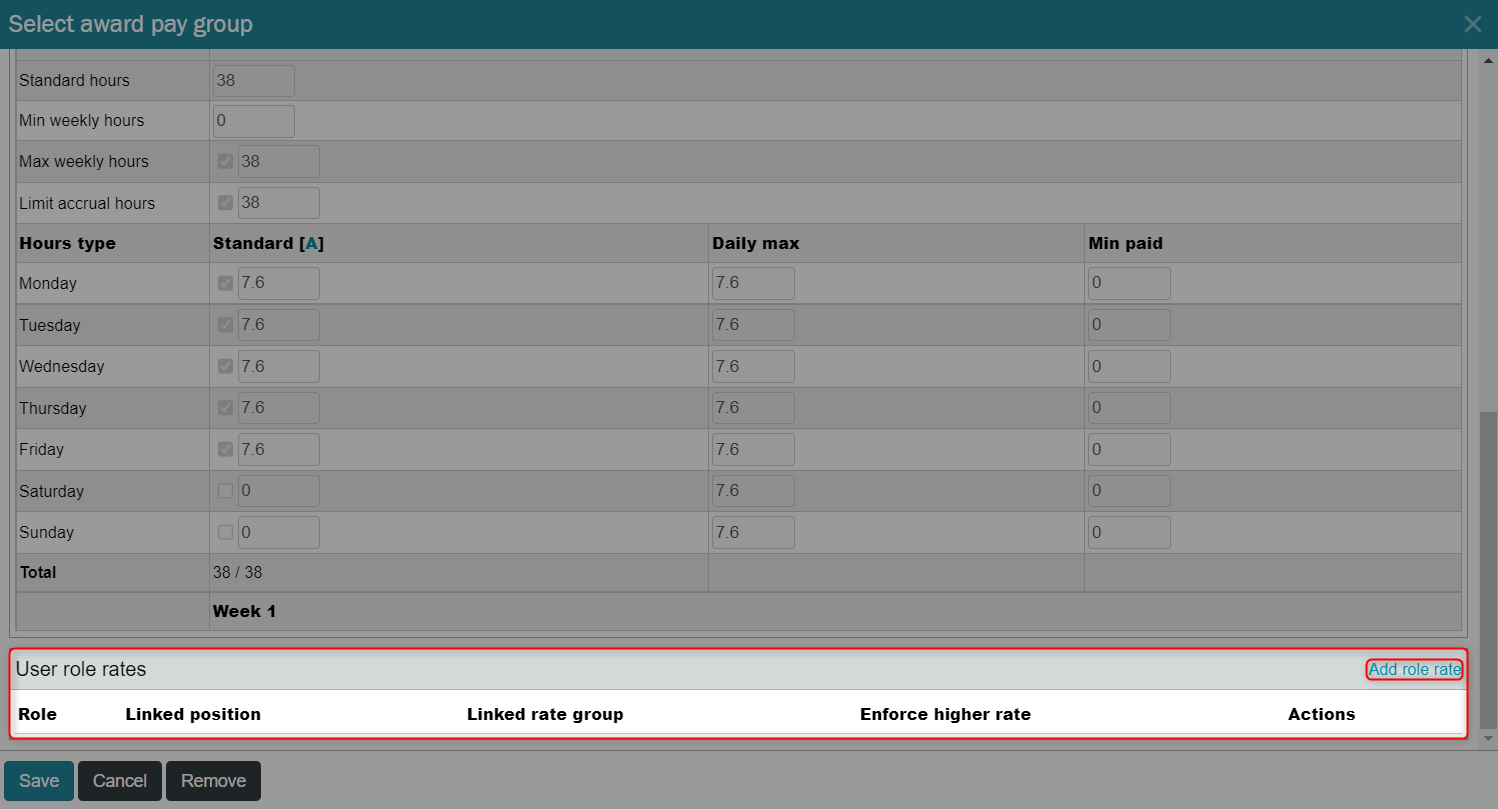Viewport: 1498px width, 809px height.
Task: Toggle the Max weekly hours checkbox
Action: [x=225, y=161]
